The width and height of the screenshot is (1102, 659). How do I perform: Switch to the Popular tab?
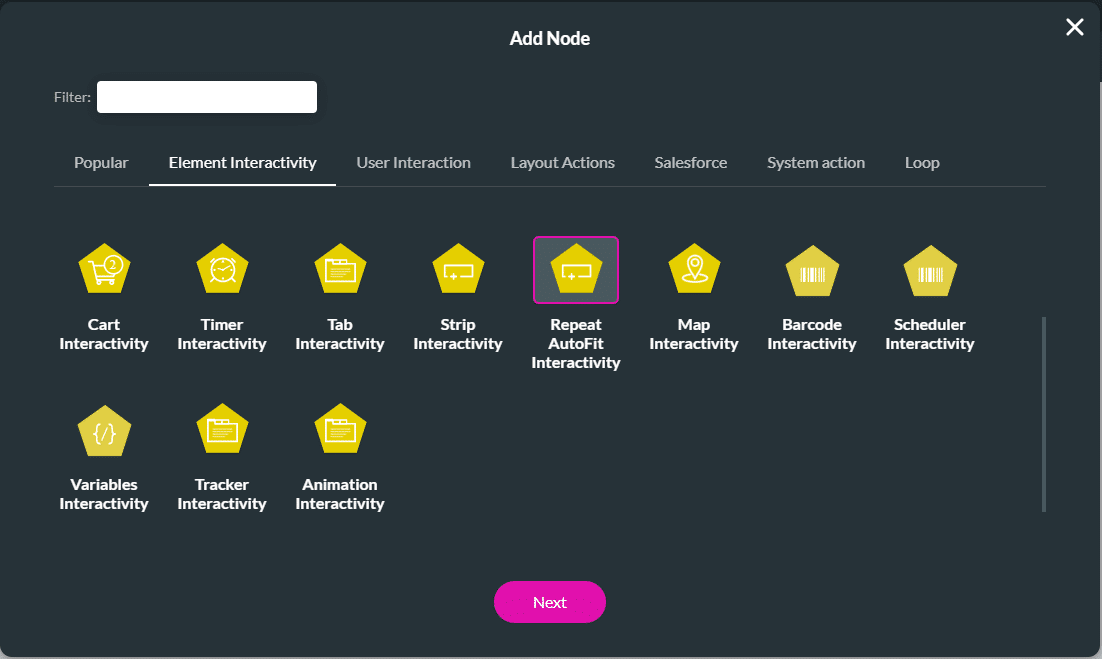click(x=101, y=162)
